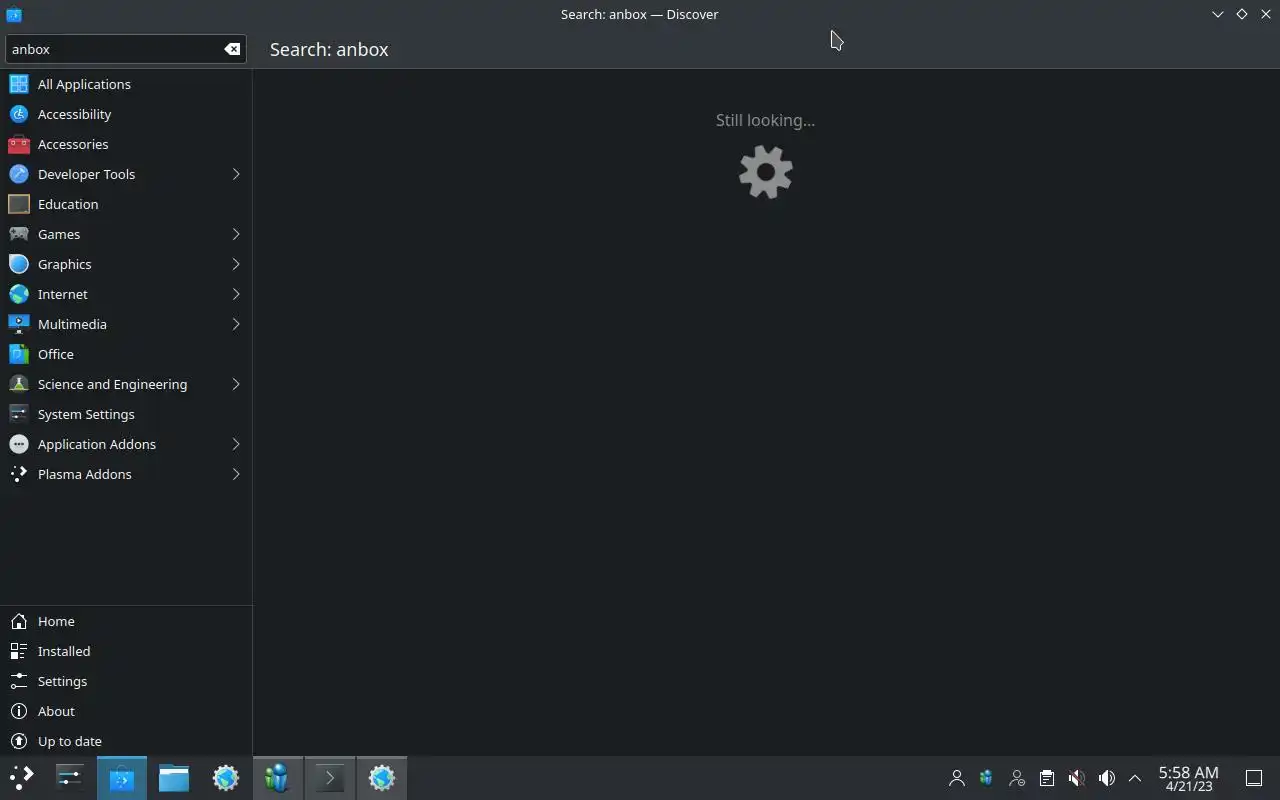Open the System Settings category
1280x800 pixels.
pos(126,414)
